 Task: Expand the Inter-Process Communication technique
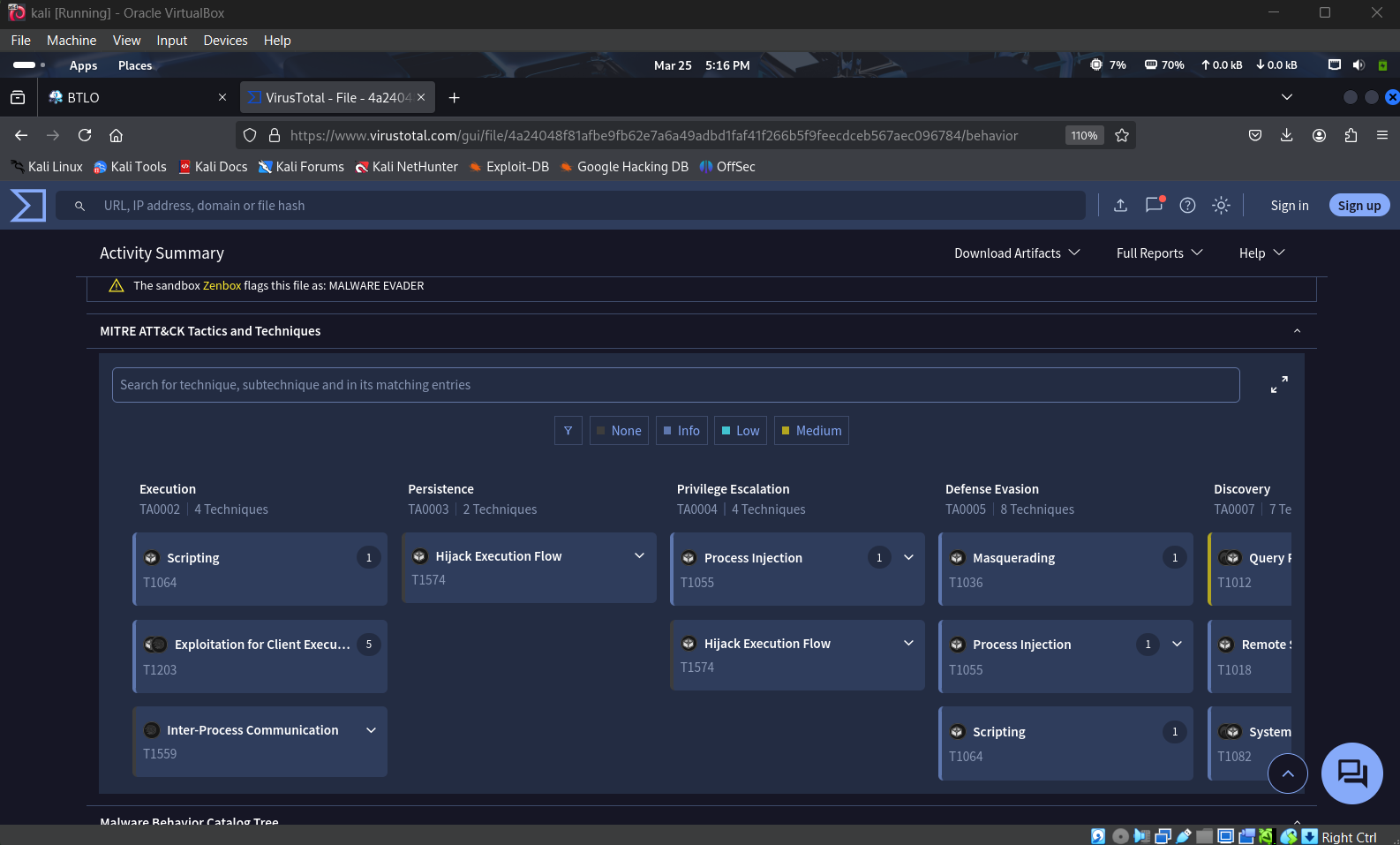click(x=371, y=730)
